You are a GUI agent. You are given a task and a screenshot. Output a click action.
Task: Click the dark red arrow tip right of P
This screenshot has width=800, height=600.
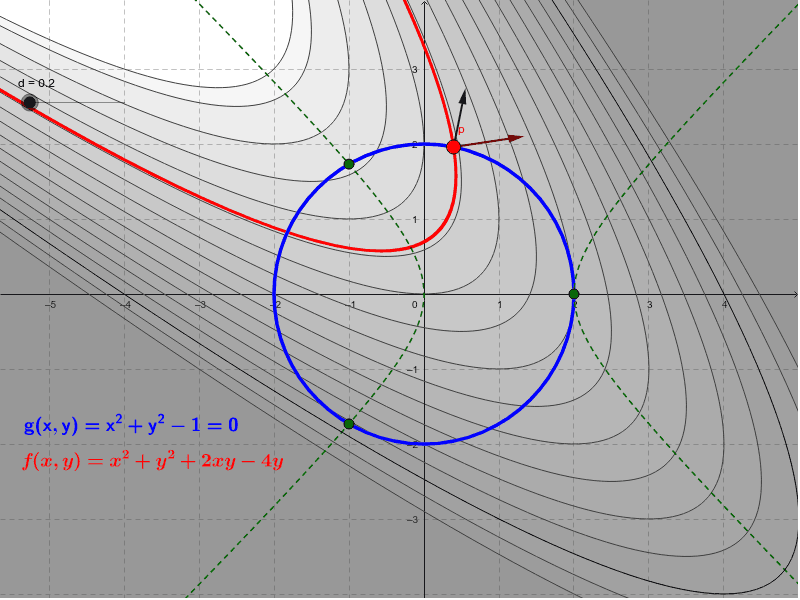pos(516,138)
